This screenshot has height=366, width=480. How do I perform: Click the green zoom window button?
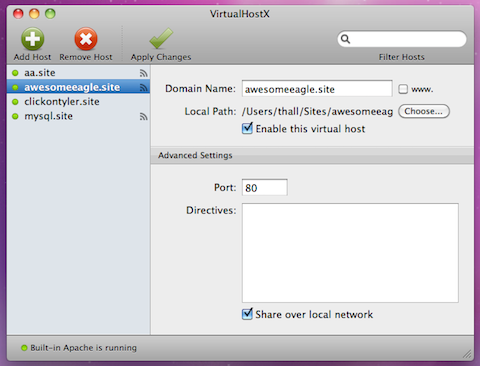50,14
